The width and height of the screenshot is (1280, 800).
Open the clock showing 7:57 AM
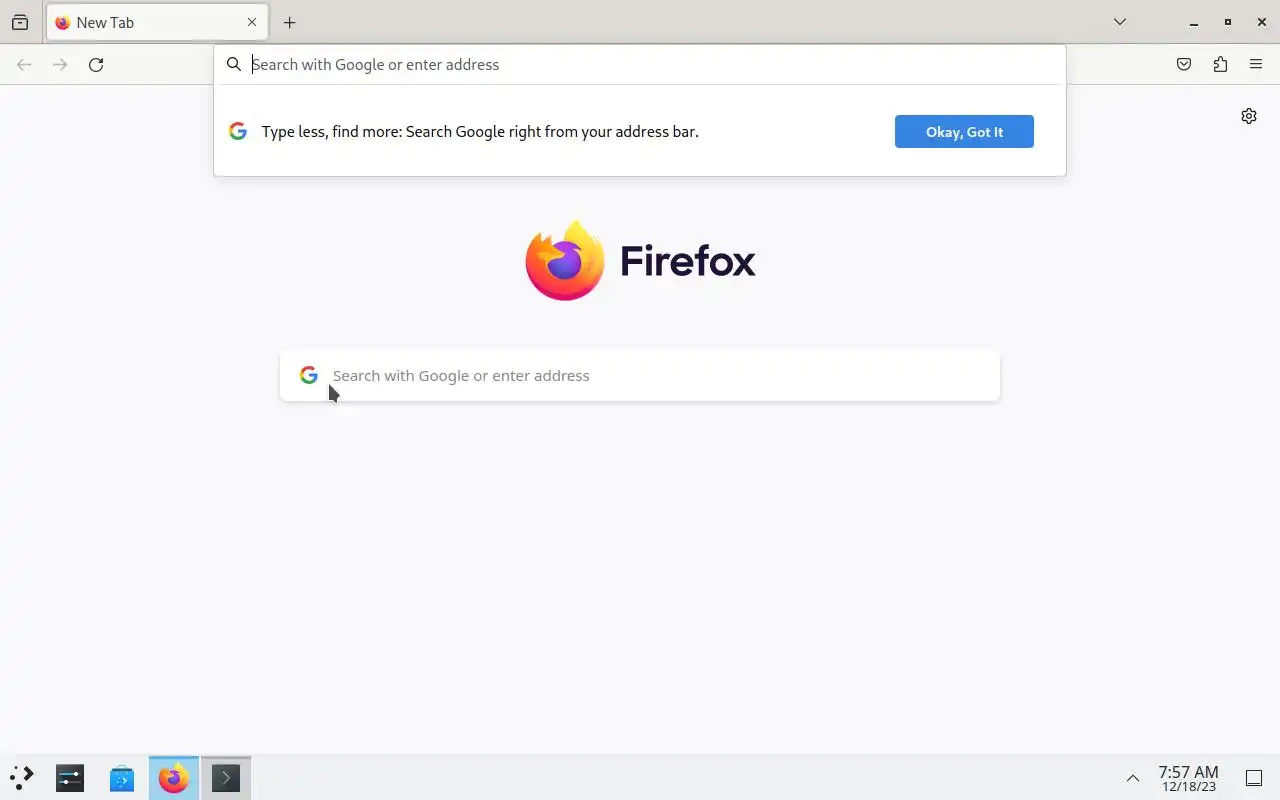point(1188,778)
